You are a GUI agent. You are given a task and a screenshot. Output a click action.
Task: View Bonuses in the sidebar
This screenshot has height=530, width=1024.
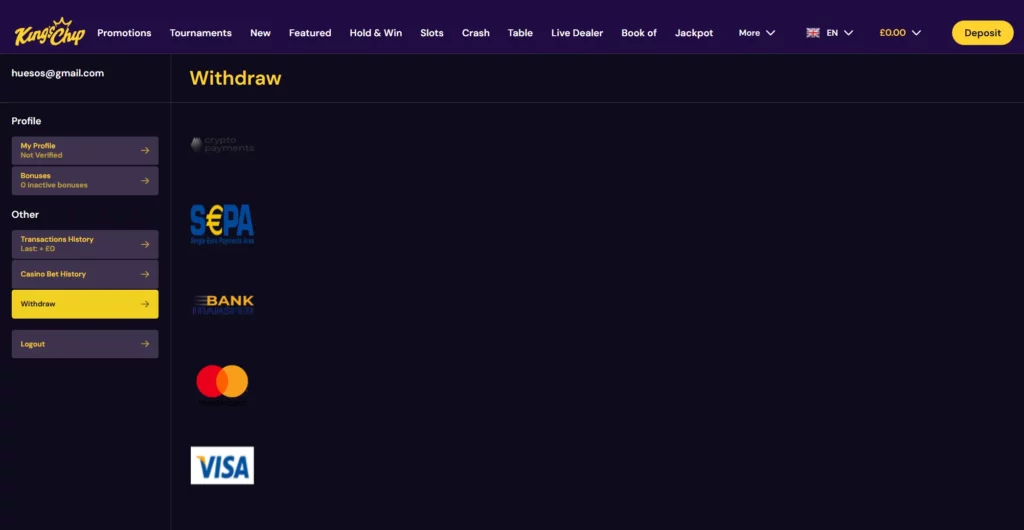point(85,180)
